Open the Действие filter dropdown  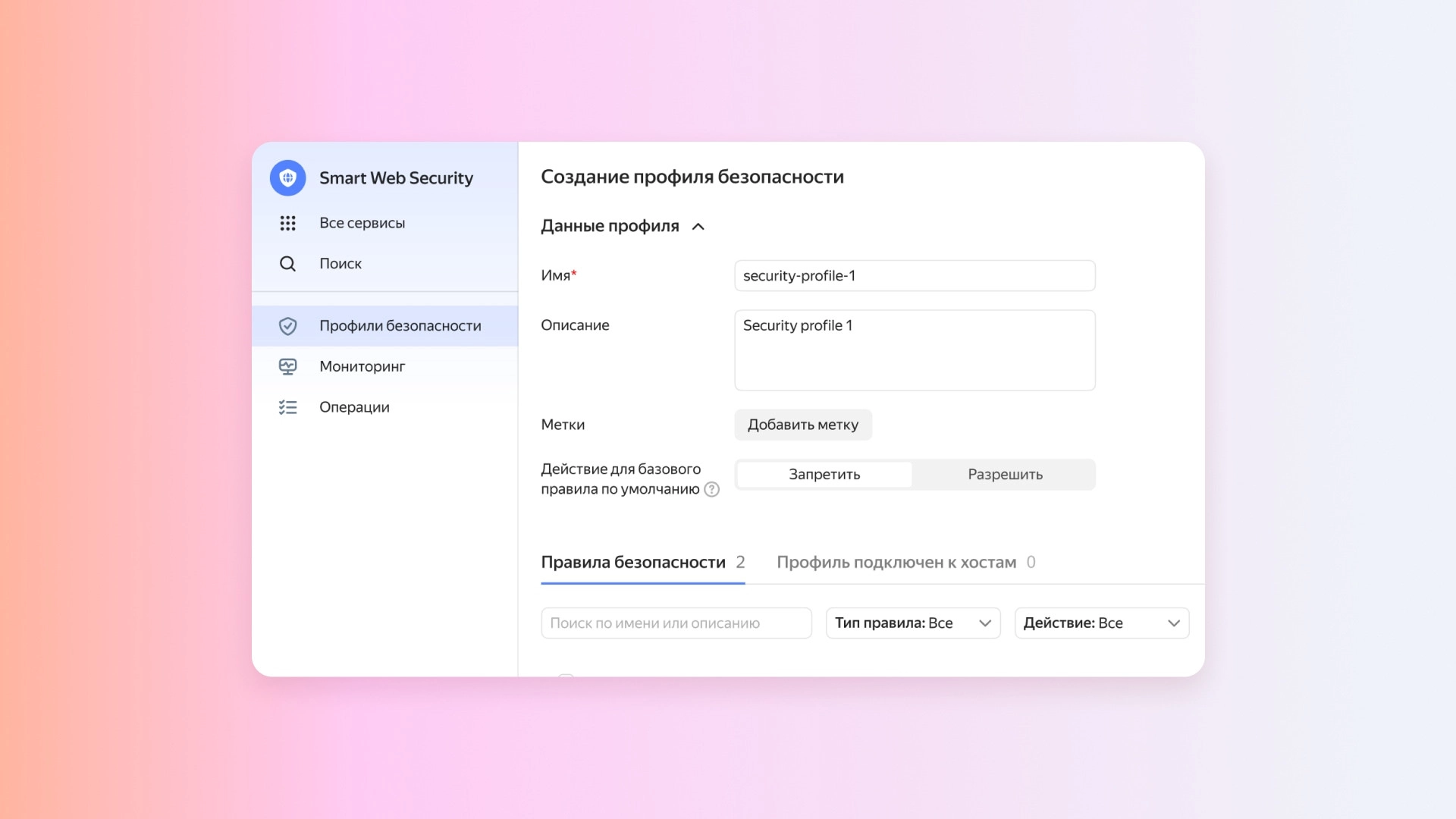click(1101, 623)
